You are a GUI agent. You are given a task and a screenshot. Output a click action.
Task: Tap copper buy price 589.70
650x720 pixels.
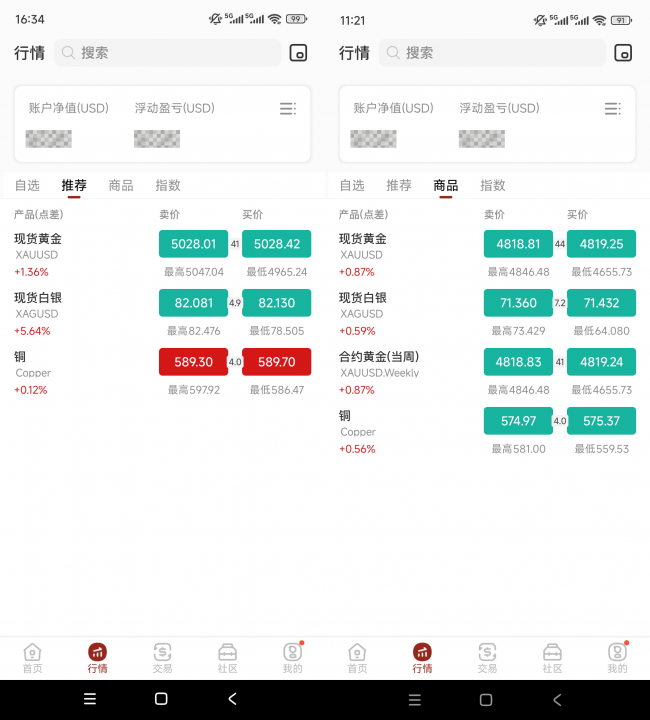click(276, 362)
